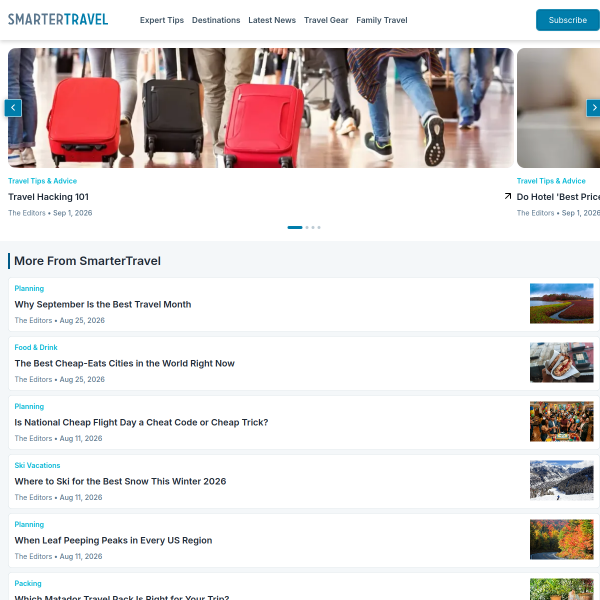
Task: Open Is National Cheap Flight Day article
Action: click(141, 422)
